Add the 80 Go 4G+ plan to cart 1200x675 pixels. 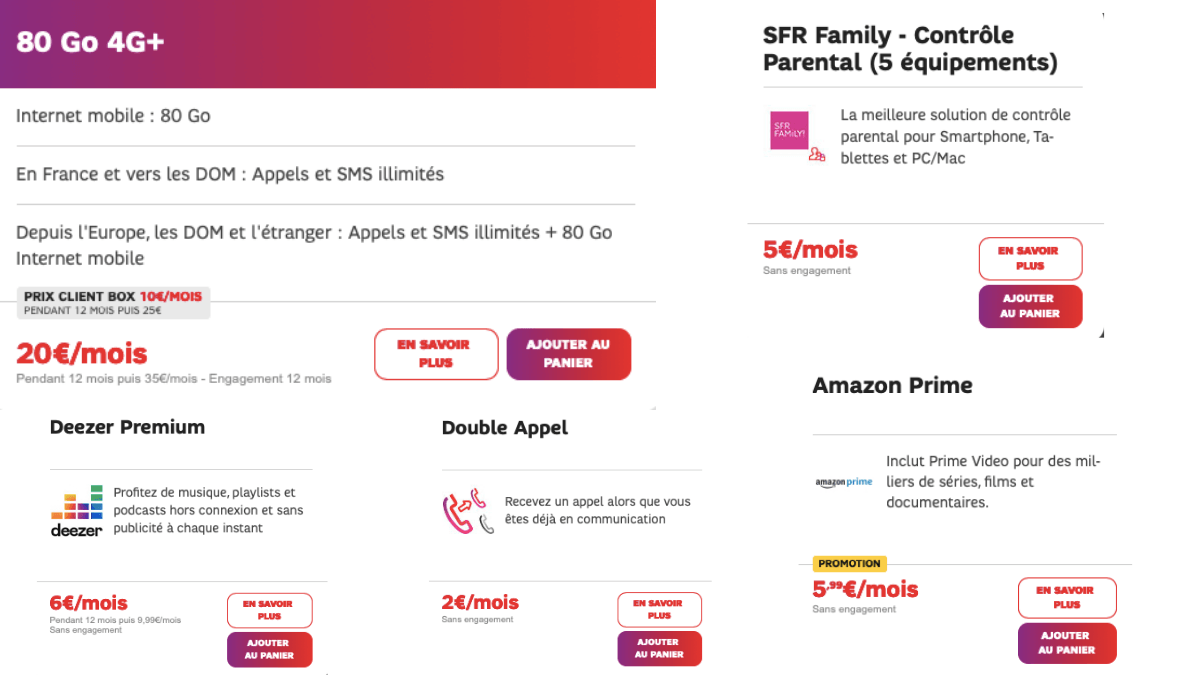569,354
